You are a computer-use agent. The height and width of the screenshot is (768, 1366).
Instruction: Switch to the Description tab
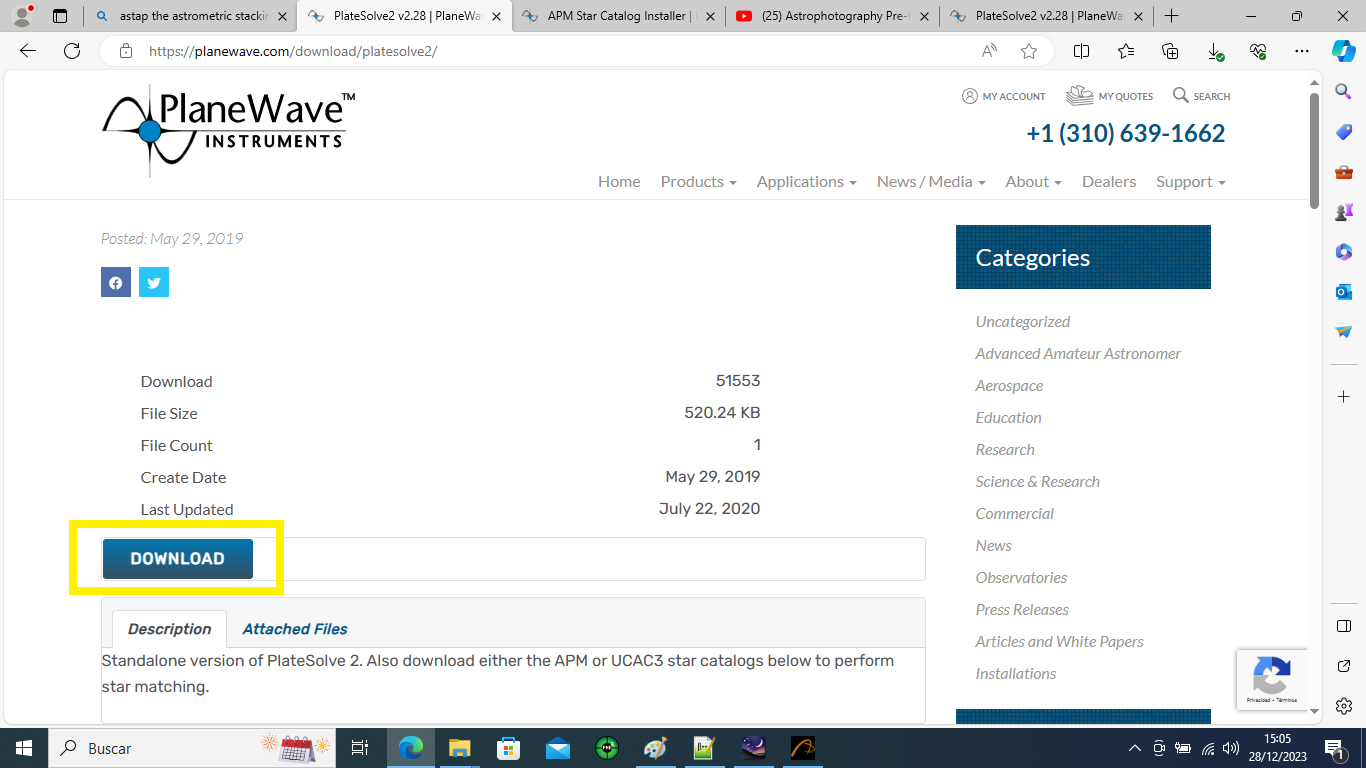point(169,629)
